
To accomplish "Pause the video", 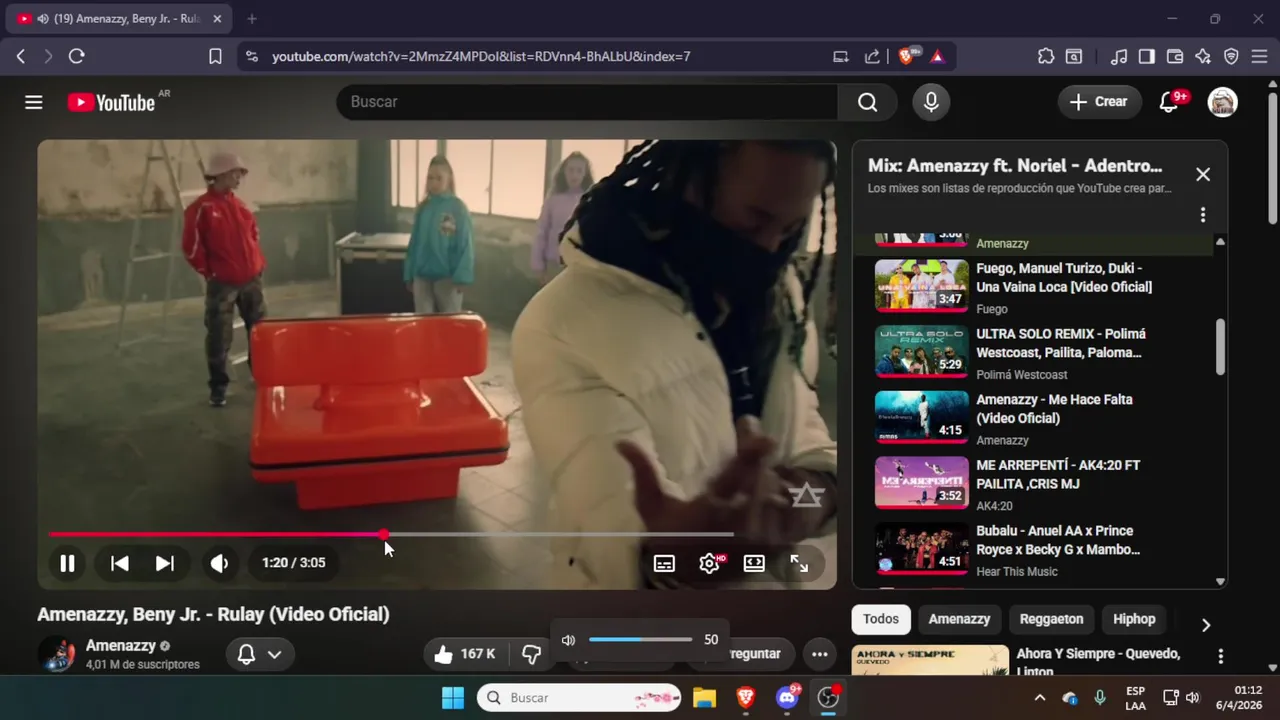I will (x=67, y=563).
